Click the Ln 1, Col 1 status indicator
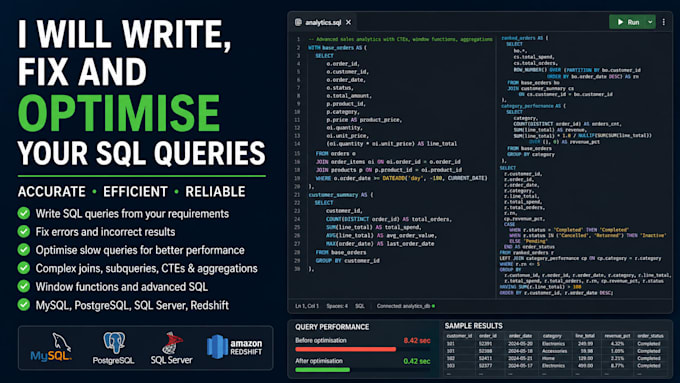The width and height of the screenshot is (680, 383). 307,306
